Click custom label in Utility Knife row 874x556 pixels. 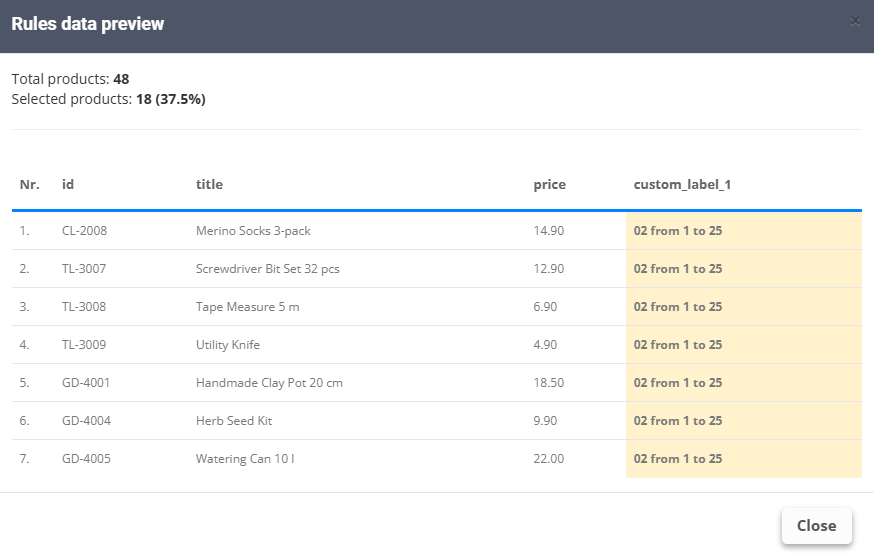click(678, 345)
